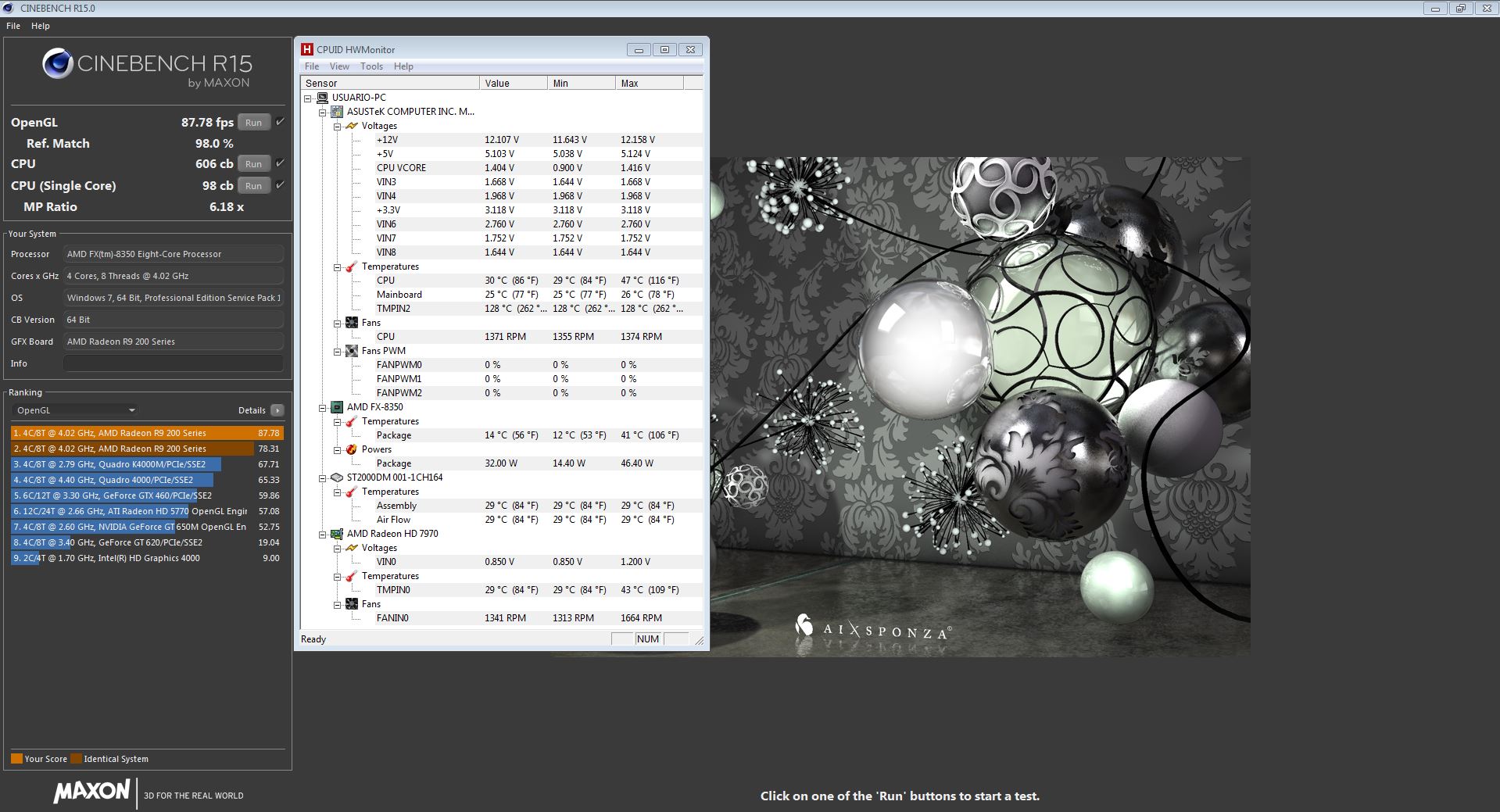
Task: Run the CPU Single Core benchmark
Action: (253, 186)
